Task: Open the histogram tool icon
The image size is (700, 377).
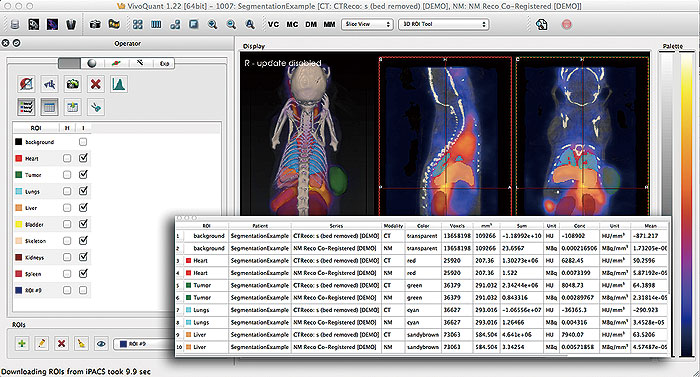Action: pyautogui.click(x=118, y=84)
